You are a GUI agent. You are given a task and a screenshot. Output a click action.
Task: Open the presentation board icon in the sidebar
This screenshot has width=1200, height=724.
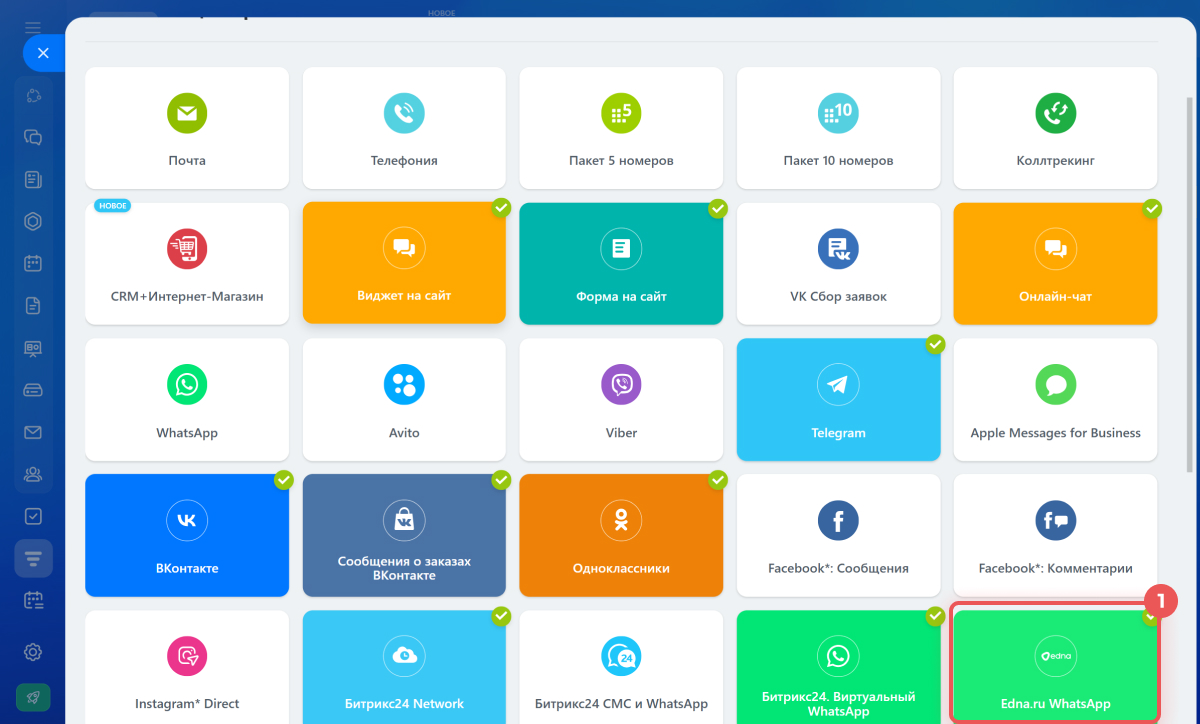(x=33, y=348)
